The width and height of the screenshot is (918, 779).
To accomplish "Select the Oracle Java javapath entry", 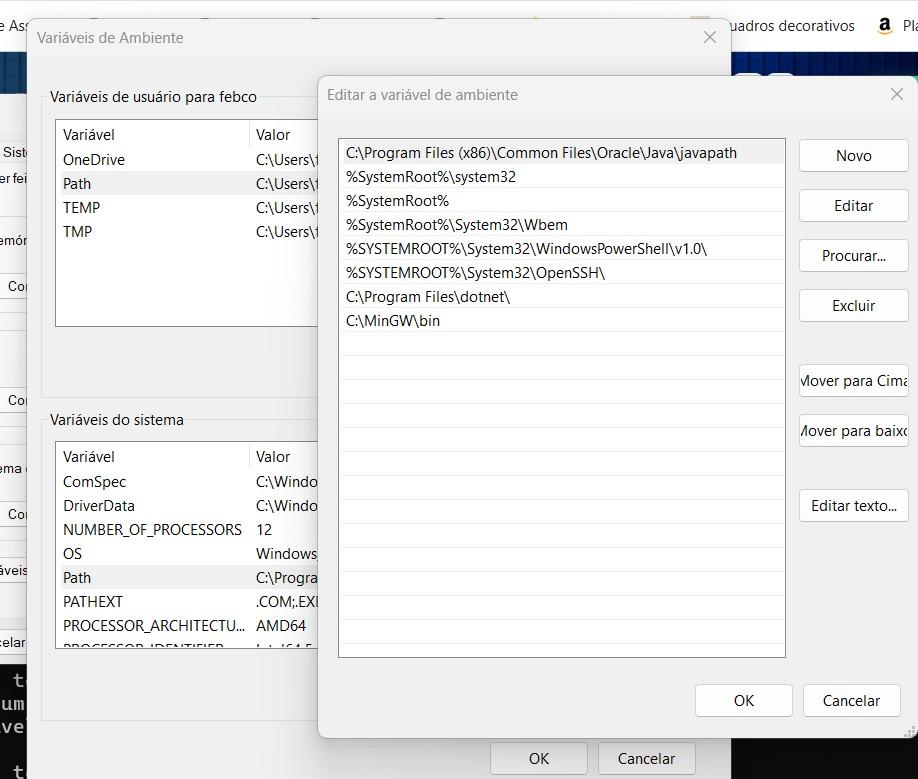I will click(561, 153).
